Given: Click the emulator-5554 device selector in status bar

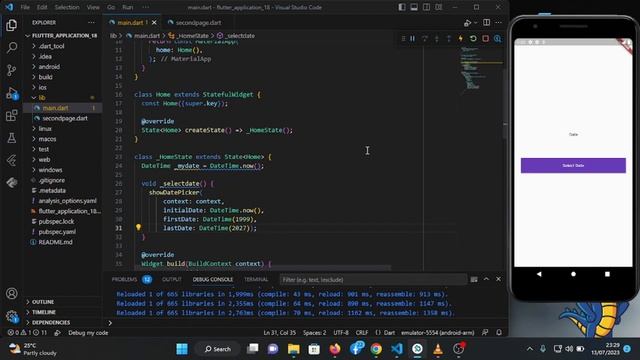Looking at the screenshot, I should [438, 333].
